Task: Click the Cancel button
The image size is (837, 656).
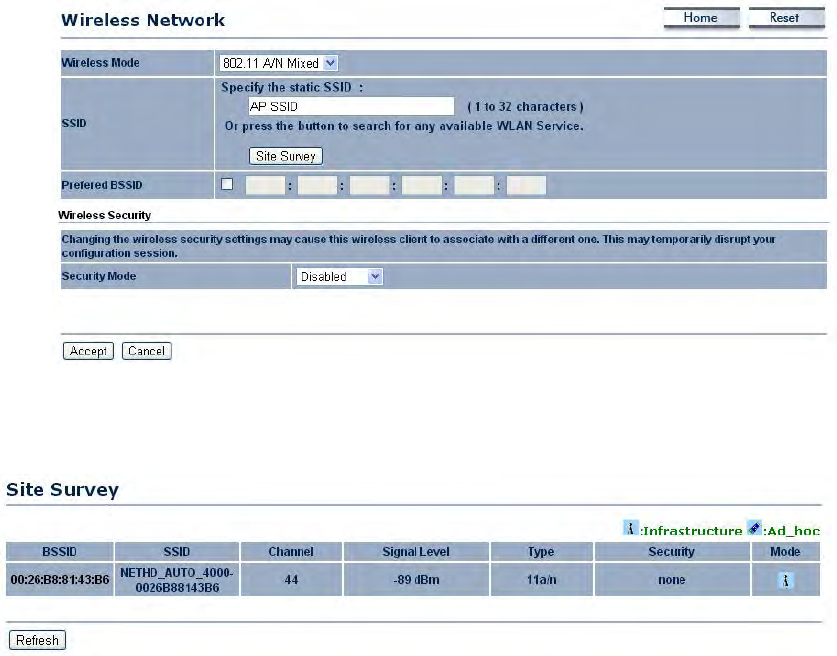Action: click(x=146, y=351)
